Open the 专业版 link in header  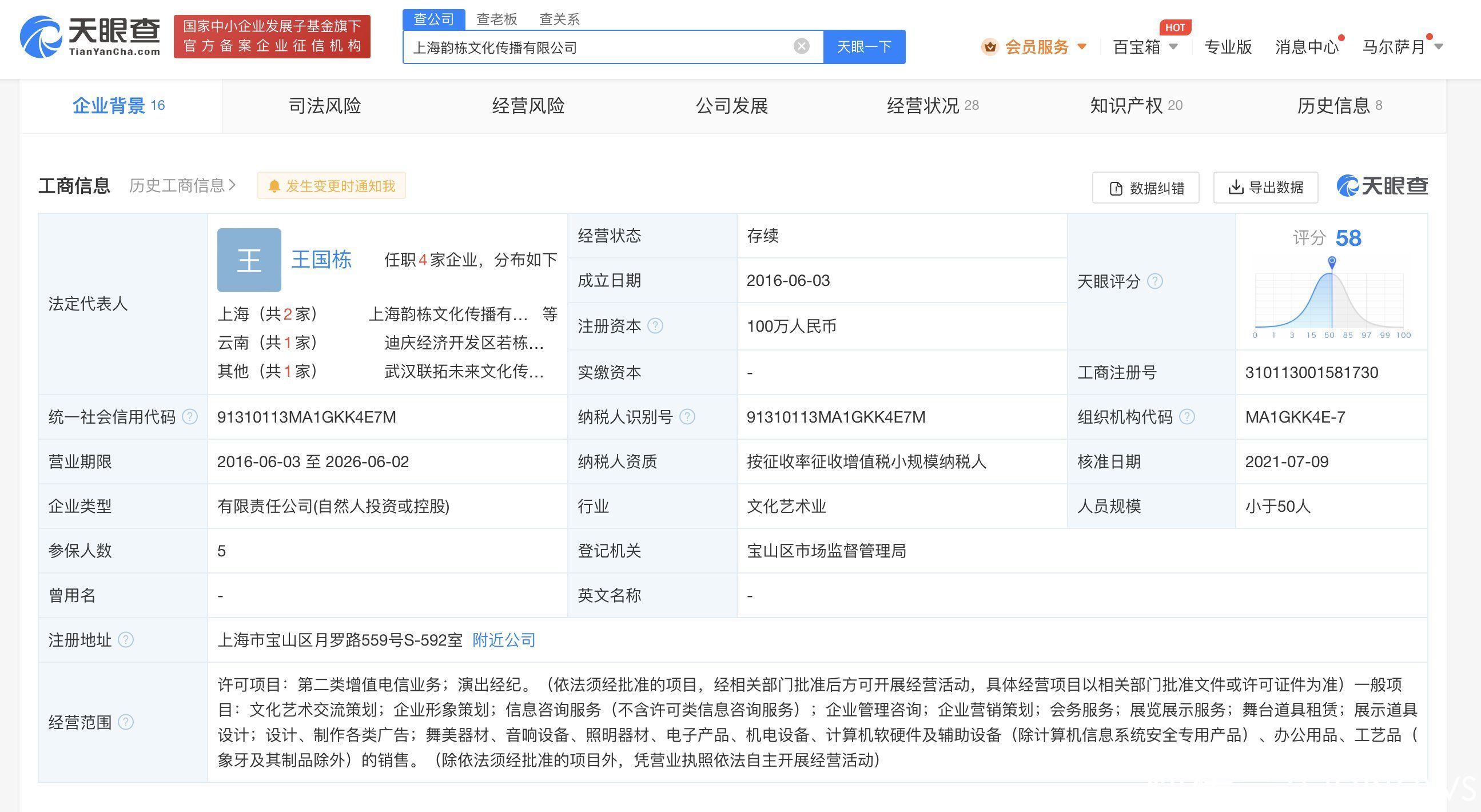(1228, 46)
